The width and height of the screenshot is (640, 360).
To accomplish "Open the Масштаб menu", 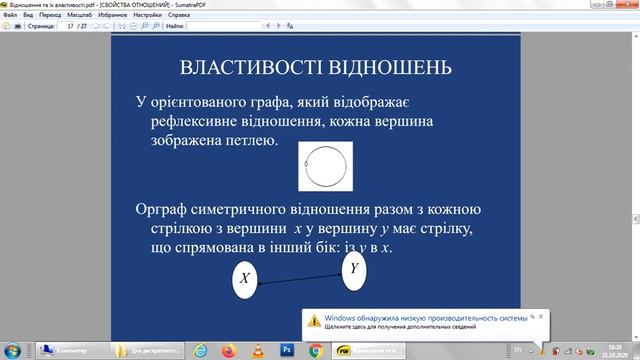I will (80, 15).
